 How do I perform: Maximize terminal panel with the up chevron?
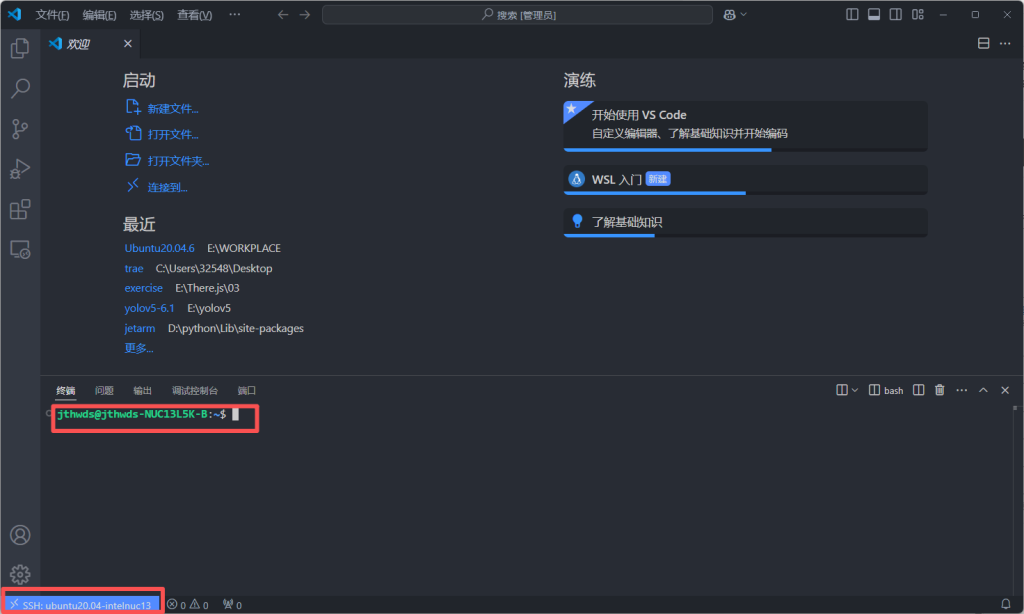pos(983,390)
